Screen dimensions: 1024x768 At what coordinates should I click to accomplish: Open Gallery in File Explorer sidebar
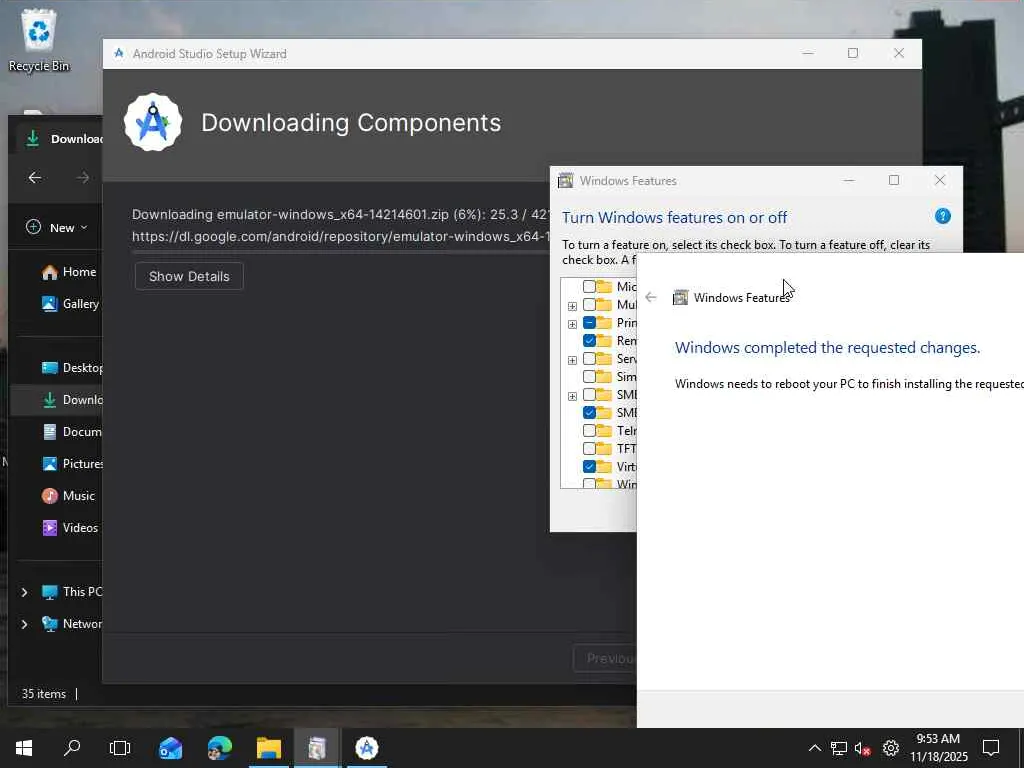point(70,304)
